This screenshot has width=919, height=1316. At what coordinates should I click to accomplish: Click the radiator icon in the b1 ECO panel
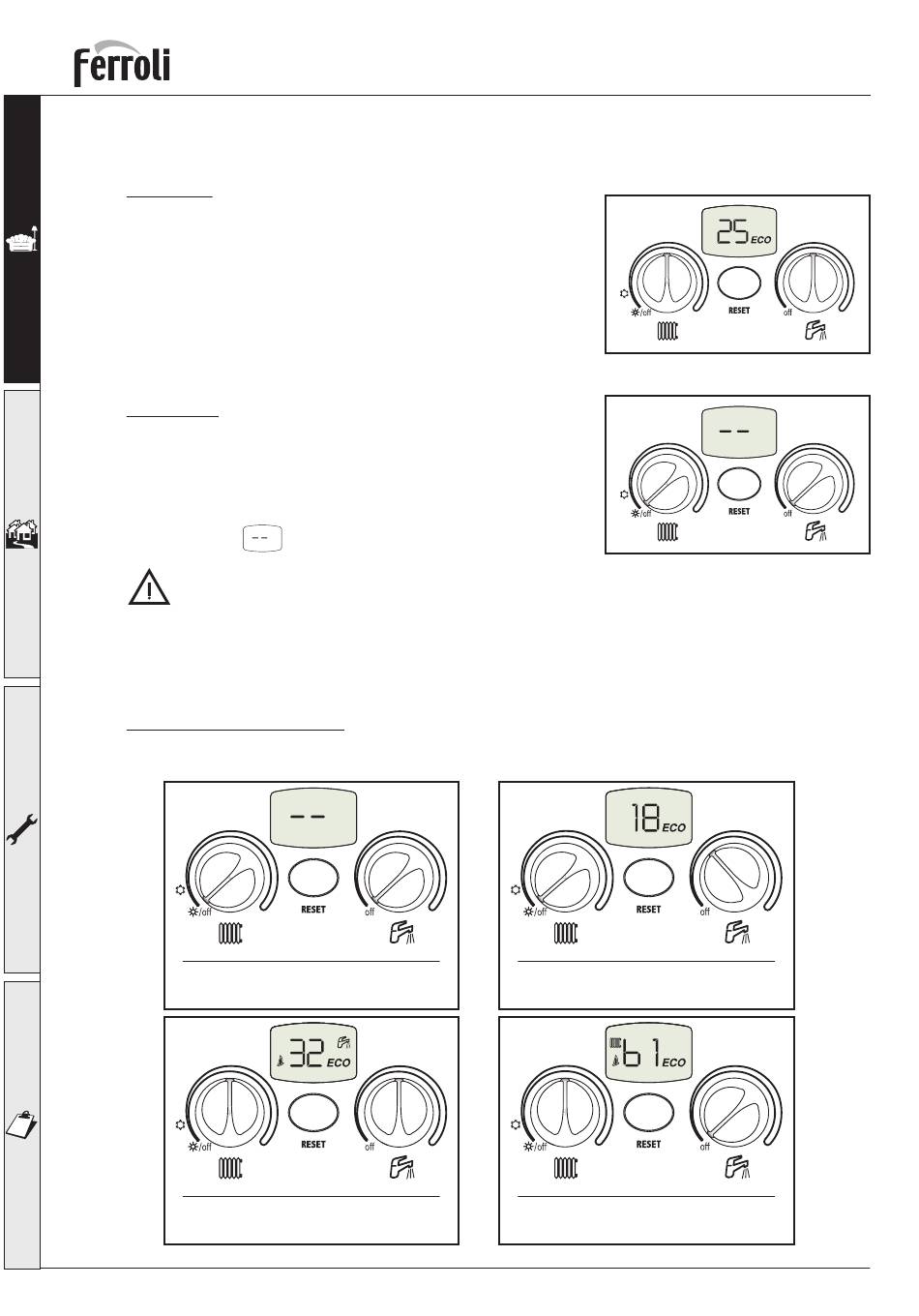point(565,1168)
